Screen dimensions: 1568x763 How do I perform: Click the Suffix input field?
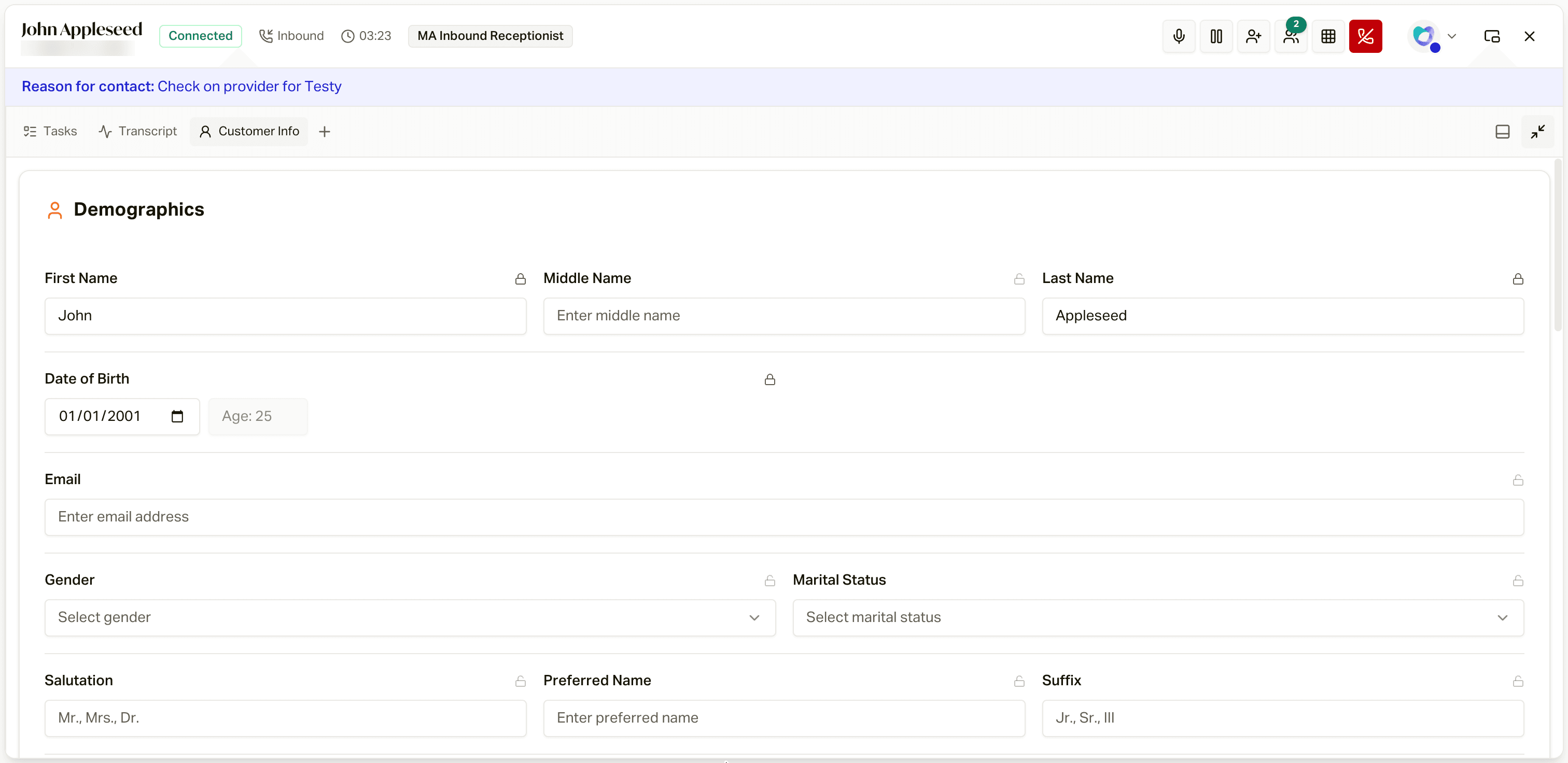click(1282, 718)
